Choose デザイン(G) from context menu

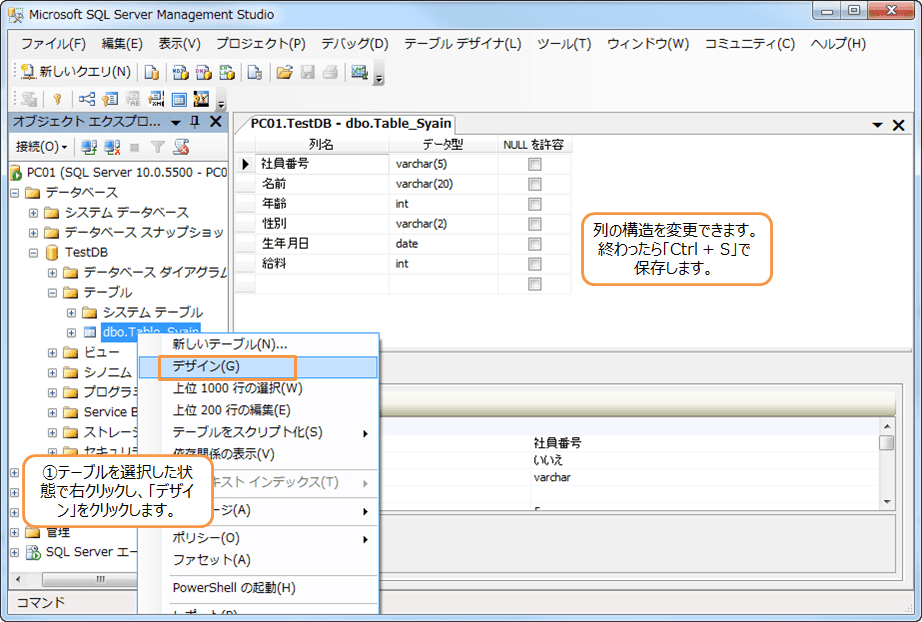[x=259, y=366]
